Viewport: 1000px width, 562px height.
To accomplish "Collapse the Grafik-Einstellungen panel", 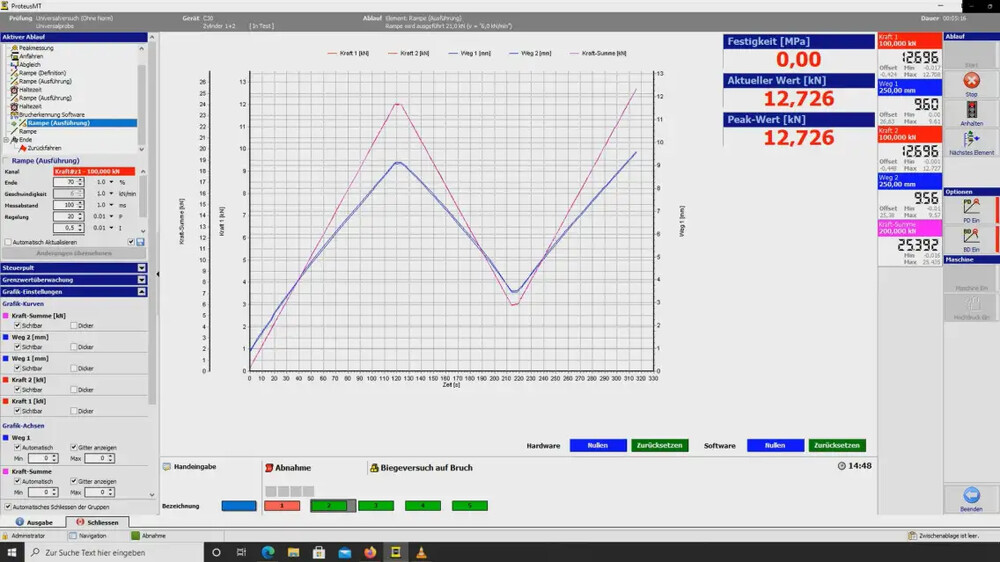I will coord(142,292).
